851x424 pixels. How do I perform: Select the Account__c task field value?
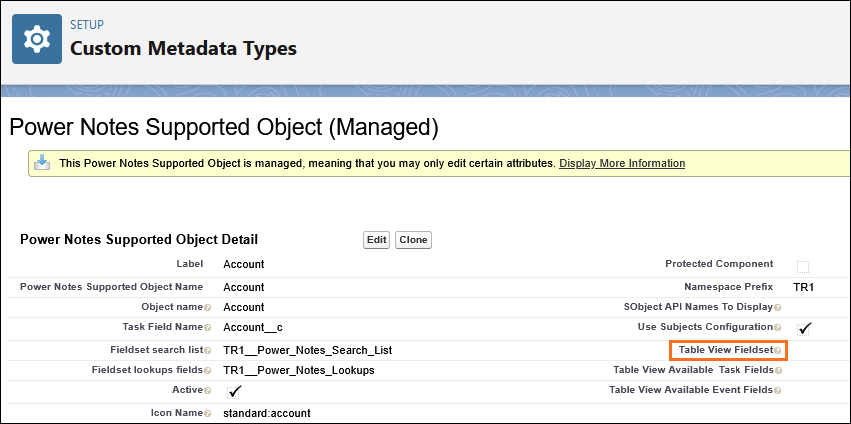(x=253, y=327)
